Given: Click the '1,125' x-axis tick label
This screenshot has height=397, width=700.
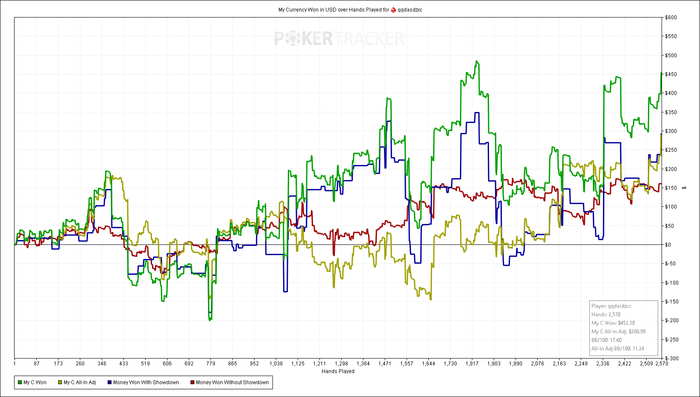Looking at the screenshot, I should (298, 364).
